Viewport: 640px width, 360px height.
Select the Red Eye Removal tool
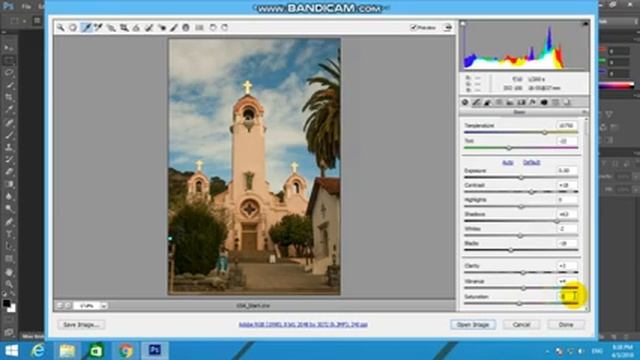tap(162, 27)
